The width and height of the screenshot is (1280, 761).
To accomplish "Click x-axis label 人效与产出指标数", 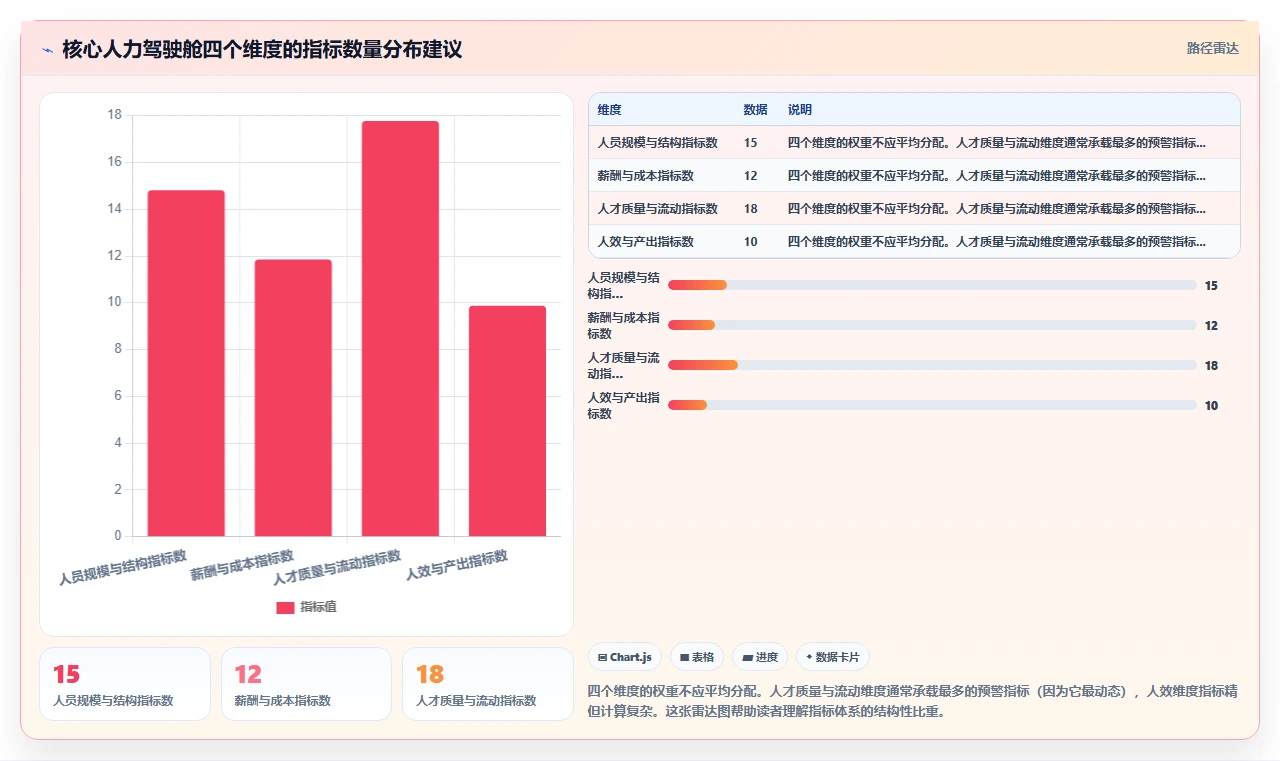I will click(457, 565).
